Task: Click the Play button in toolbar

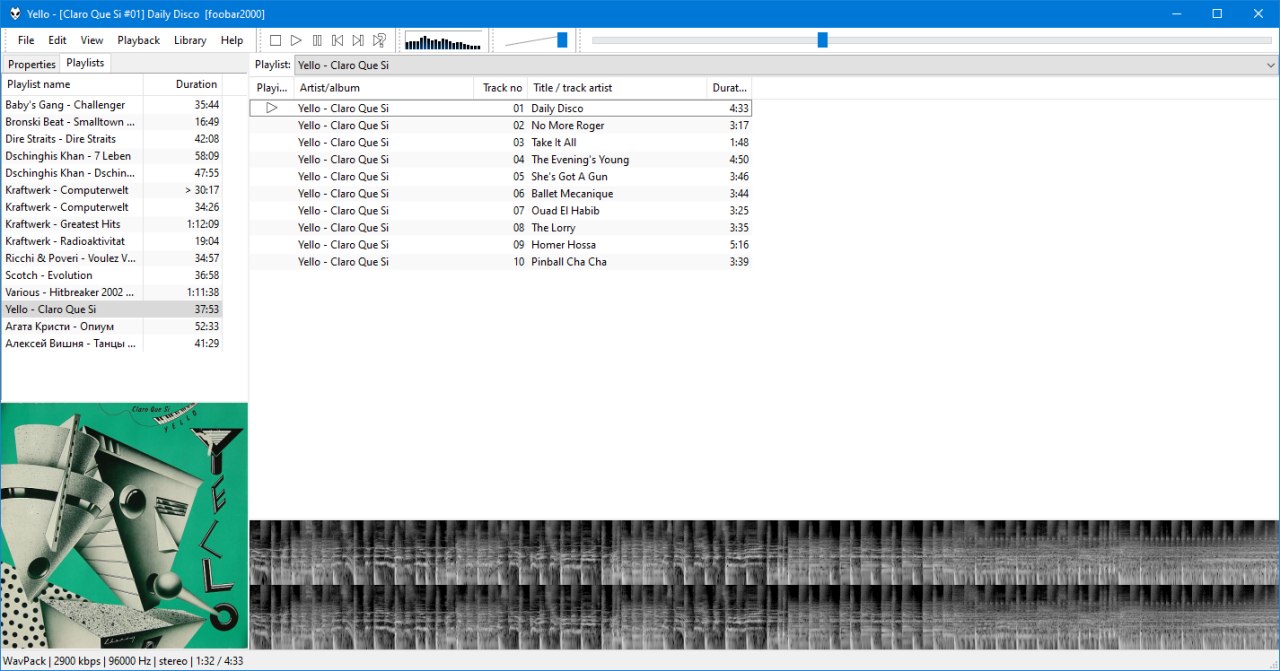Action: (x=296, y=40)
